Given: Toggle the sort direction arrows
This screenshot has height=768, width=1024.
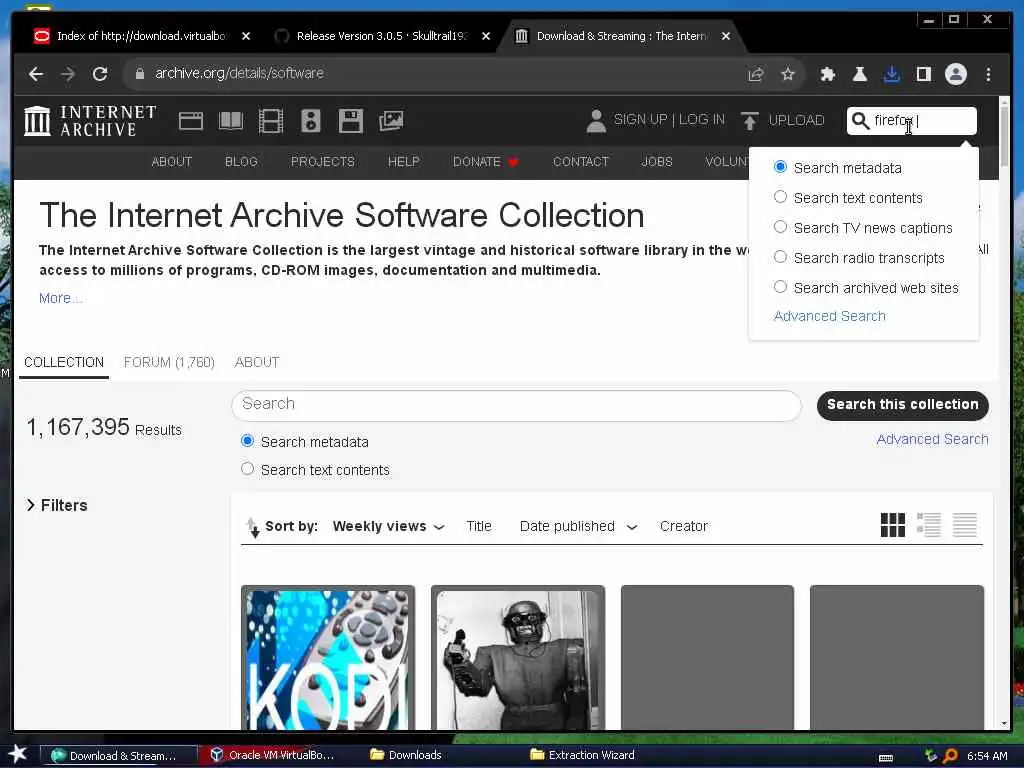Looking at the screenshot, I should point(253,527).
